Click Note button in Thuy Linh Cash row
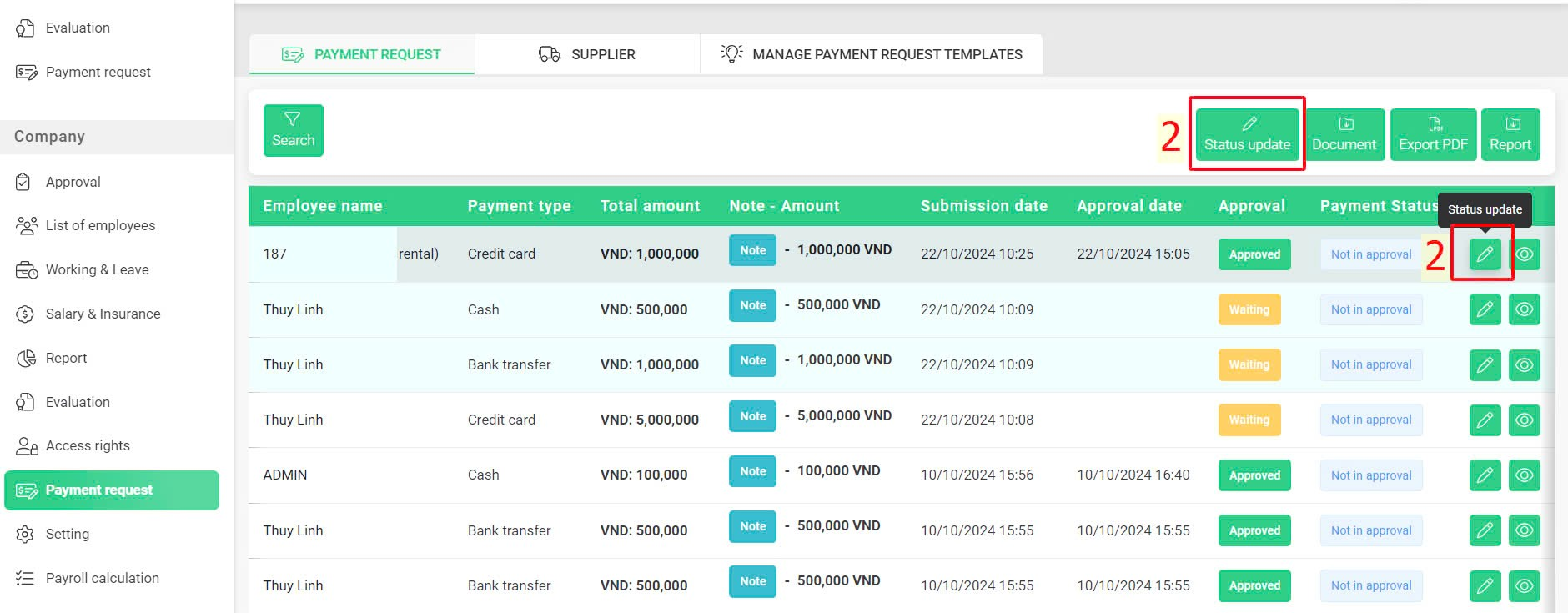Screen dimensions: 1568x613 pyautogui.click(x=752, y=305)
